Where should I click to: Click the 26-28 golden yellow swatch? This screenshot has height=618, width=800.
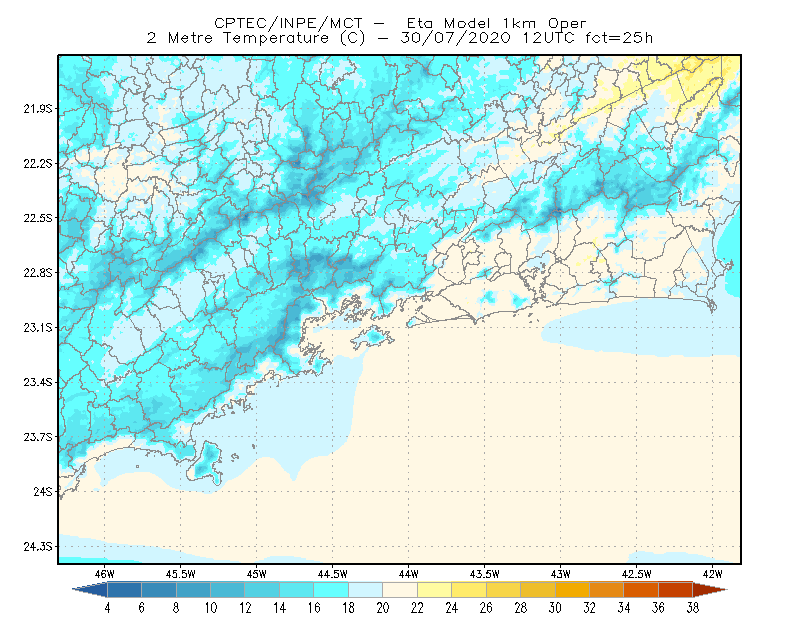point(503,590)
